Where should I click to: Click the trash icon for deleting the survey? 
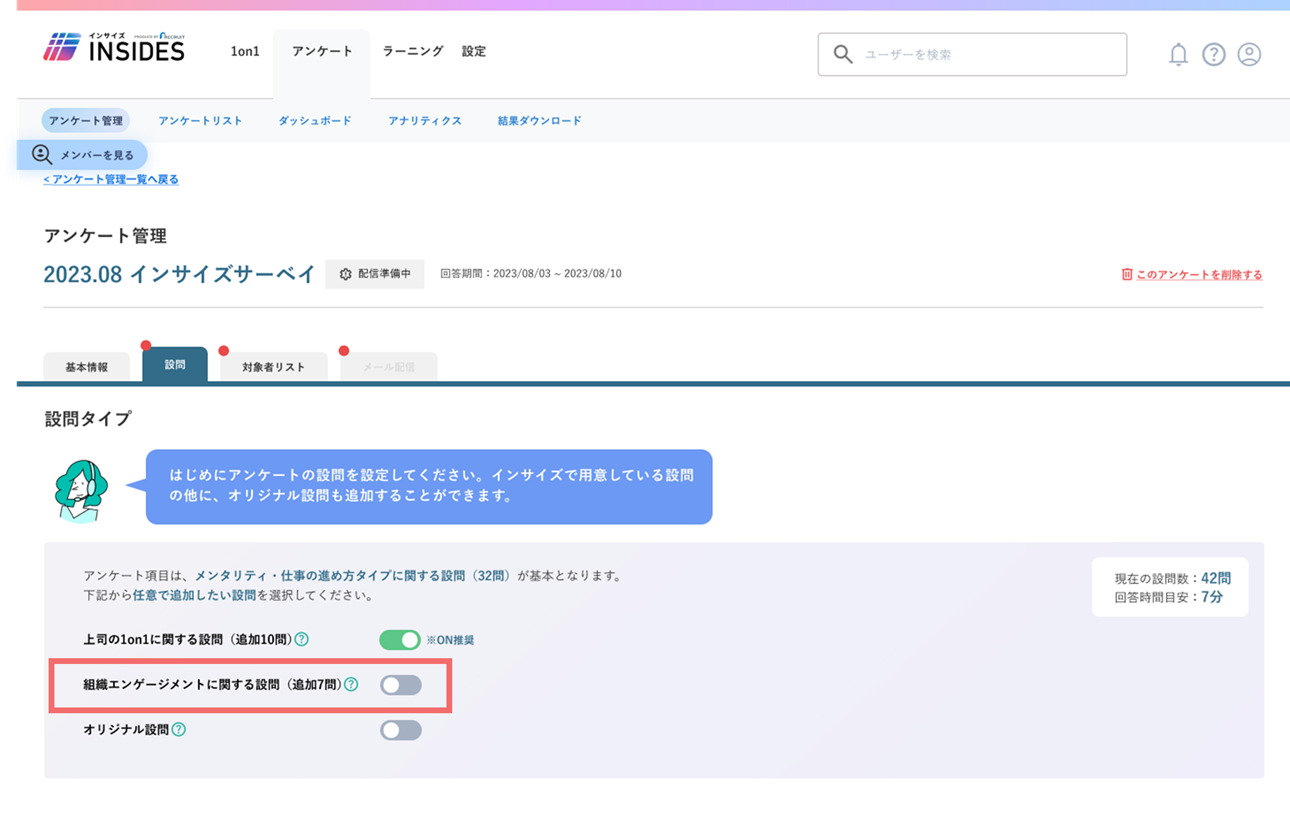coord(1127,274)
